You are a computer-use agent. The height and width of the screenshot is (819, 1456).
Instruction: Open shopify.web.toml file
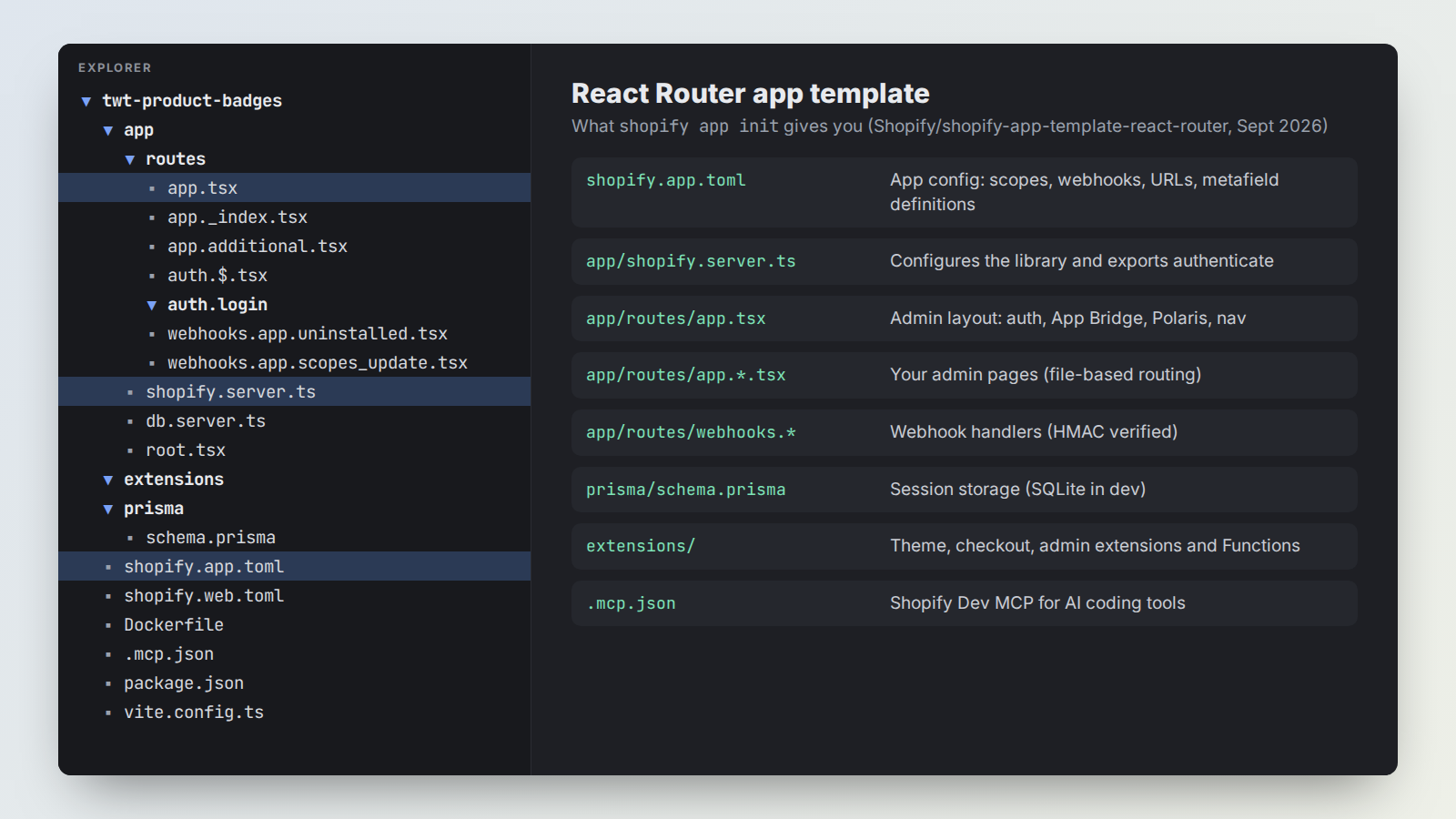(x=204, y=596)
